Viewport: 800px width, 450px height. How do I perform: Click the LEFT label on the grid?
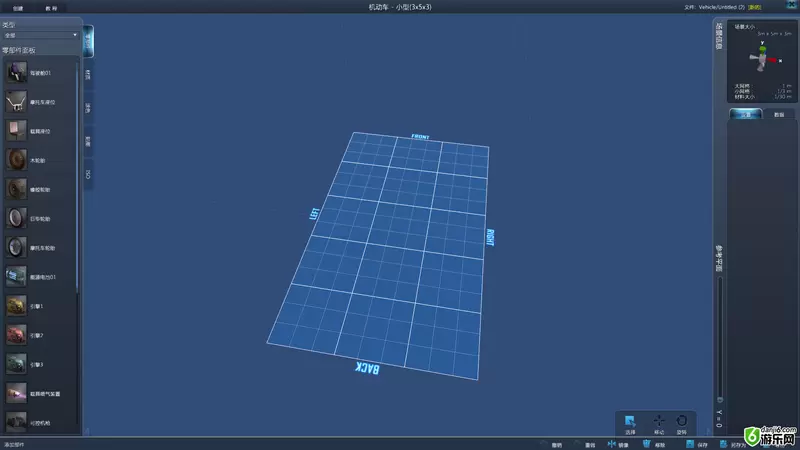(x=315, y=214)
